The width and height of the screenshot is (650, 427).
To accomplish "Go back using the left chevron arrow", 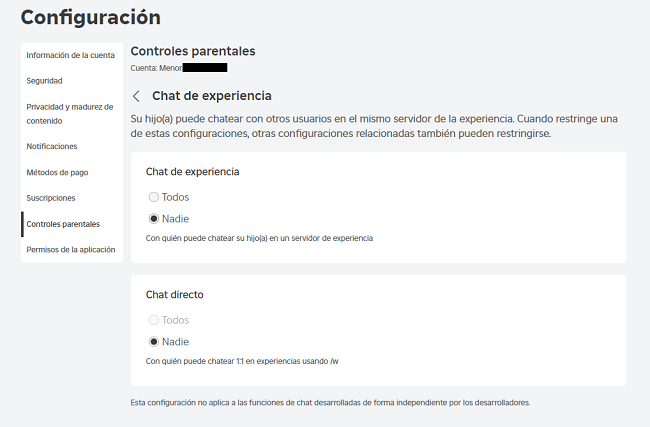I will coord(136,96).
